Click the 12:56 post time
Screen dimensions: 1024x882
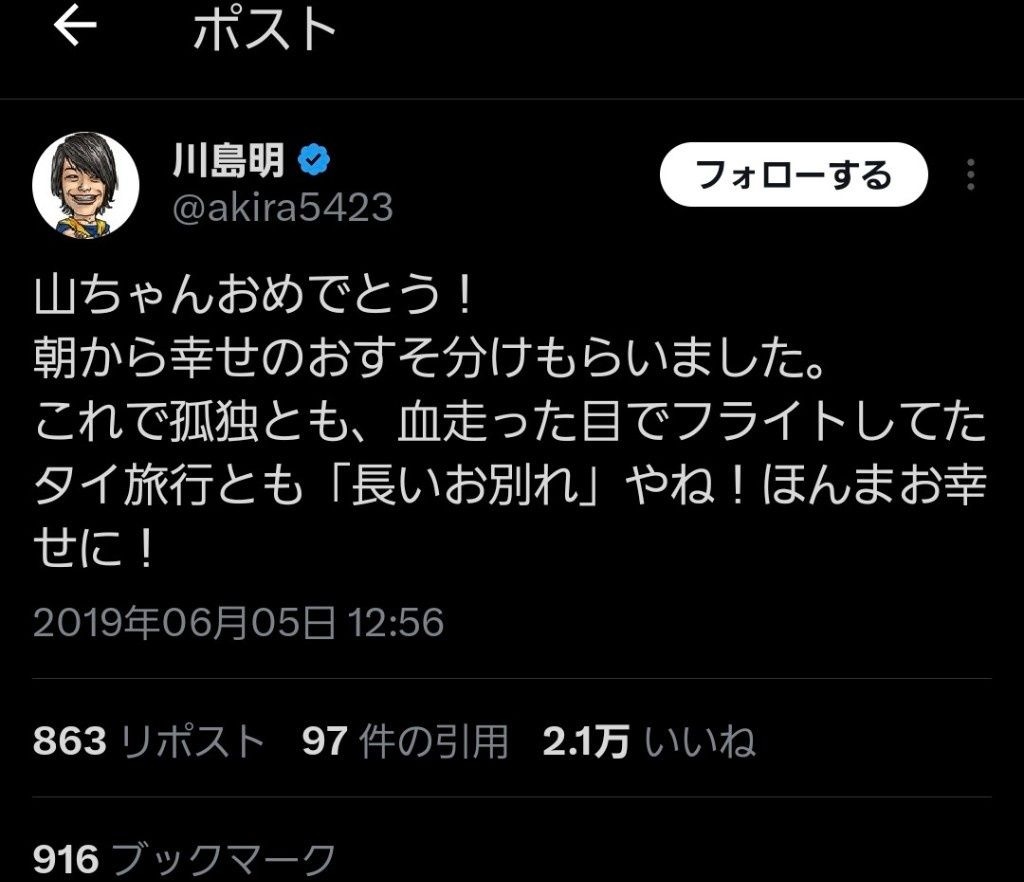coord(396,622)
